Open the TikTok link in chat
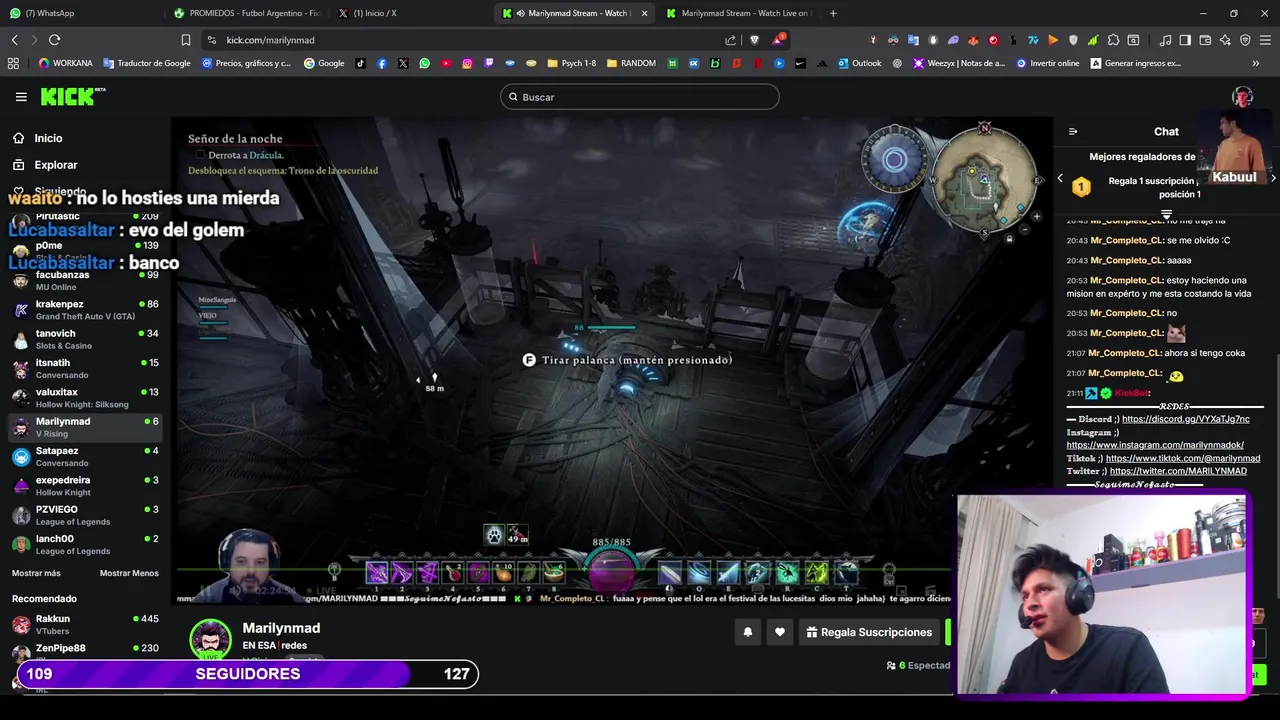 coord(1183,458)
